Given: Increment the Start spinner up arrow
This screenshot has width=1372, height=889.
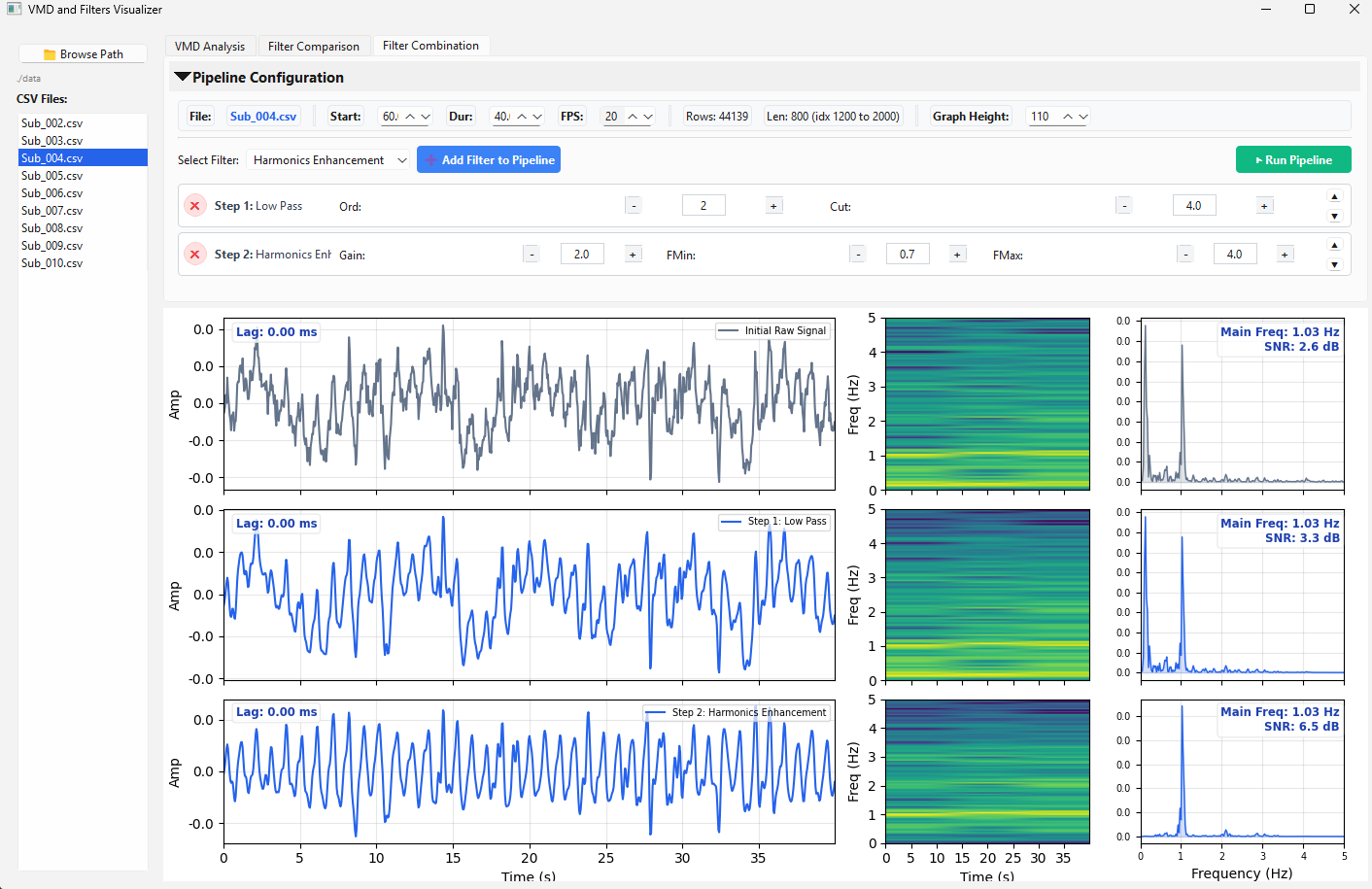Looking at the screenshot, I should click(410, 117).
